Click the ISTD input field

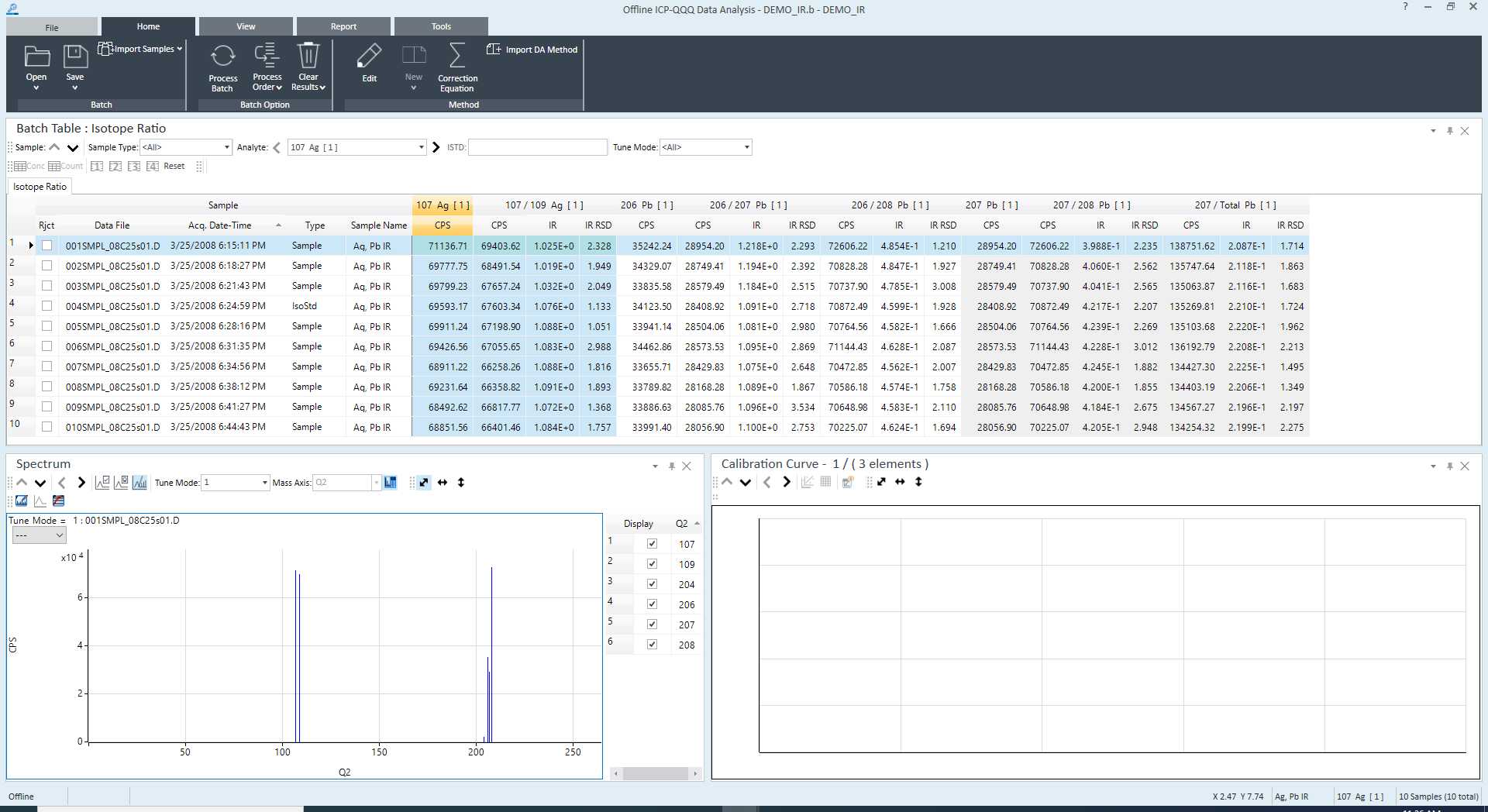pos(538,147)
